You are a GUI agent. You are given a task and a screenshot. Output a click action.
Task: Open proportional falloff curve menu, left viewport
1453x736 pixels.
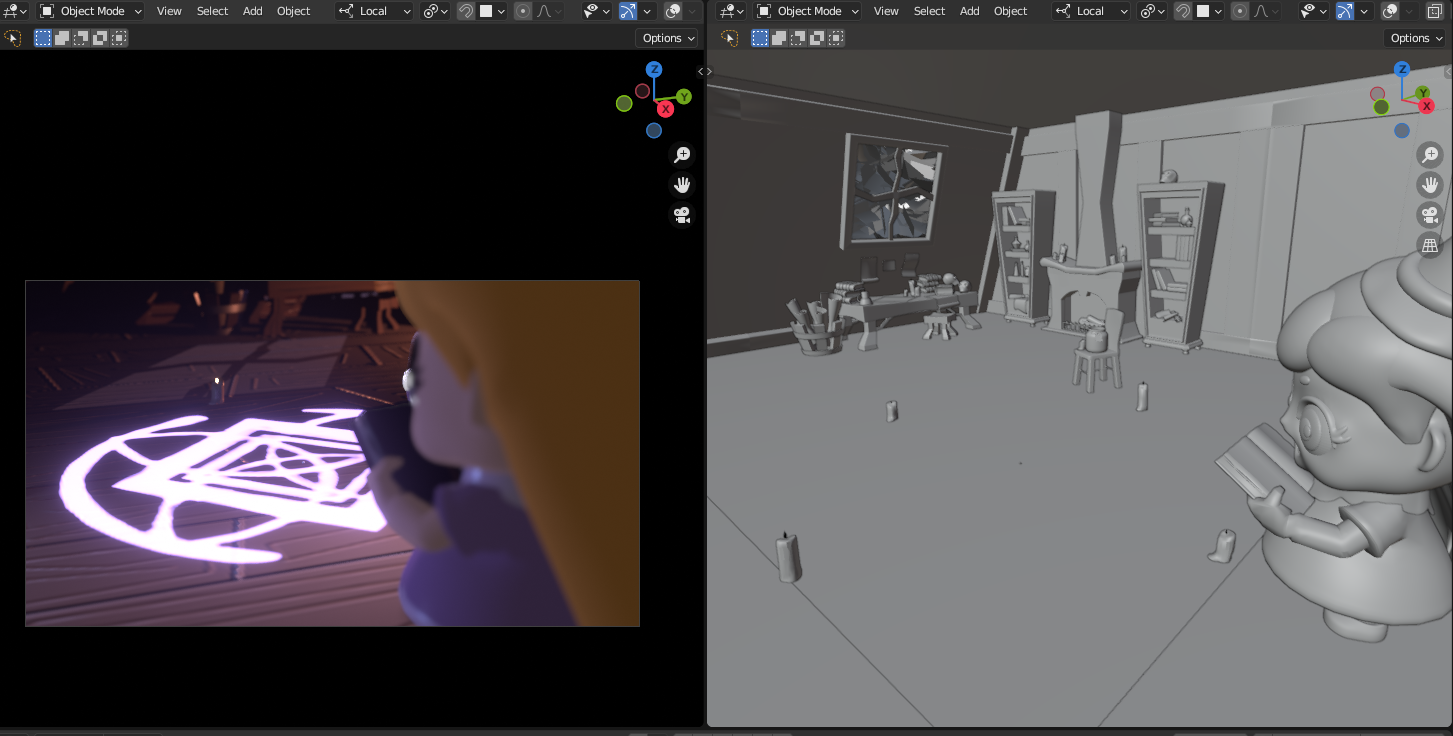549,11
